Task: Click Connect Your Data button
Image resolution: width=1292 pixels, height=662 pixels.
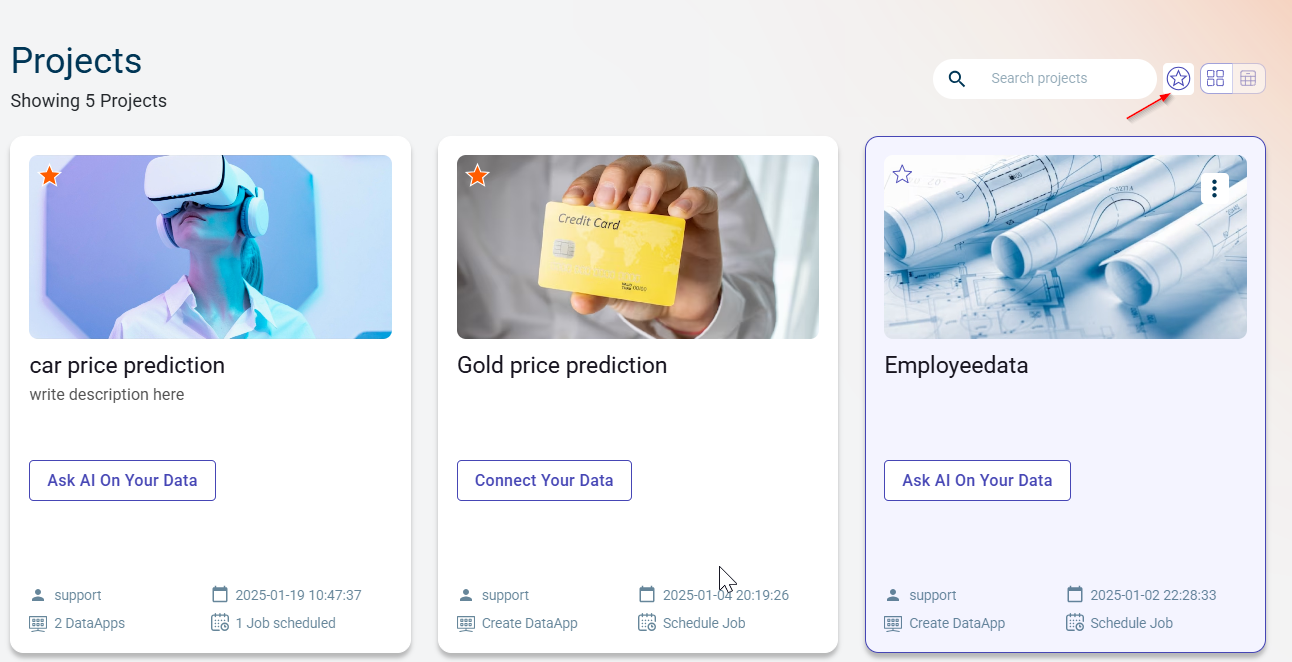Action: [544, 480]
